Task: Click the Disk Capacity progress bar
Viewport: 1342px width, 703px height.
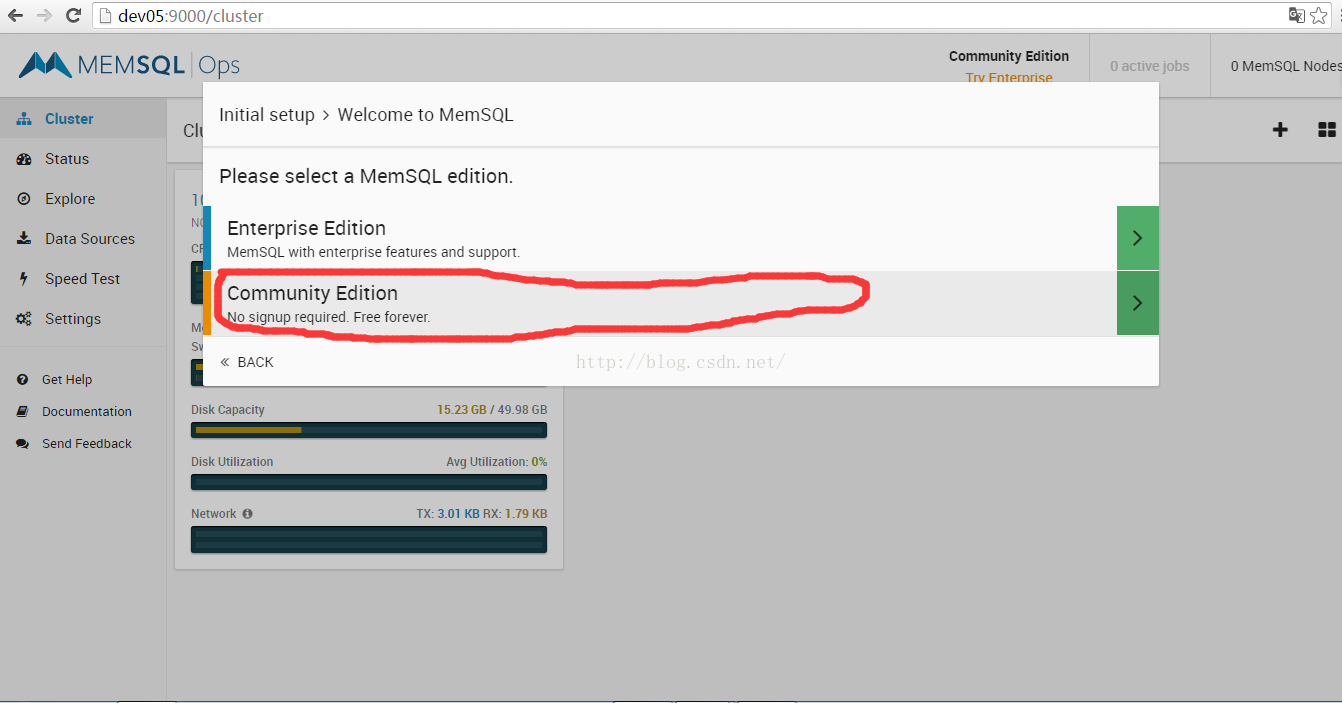Action: click(x=369, y=430)
